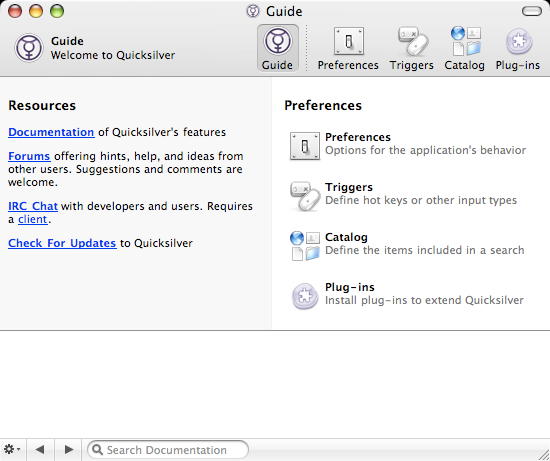Open Preferences from the toolbar switch icon
The image size is (550, 461).
(x=349, y=41)
